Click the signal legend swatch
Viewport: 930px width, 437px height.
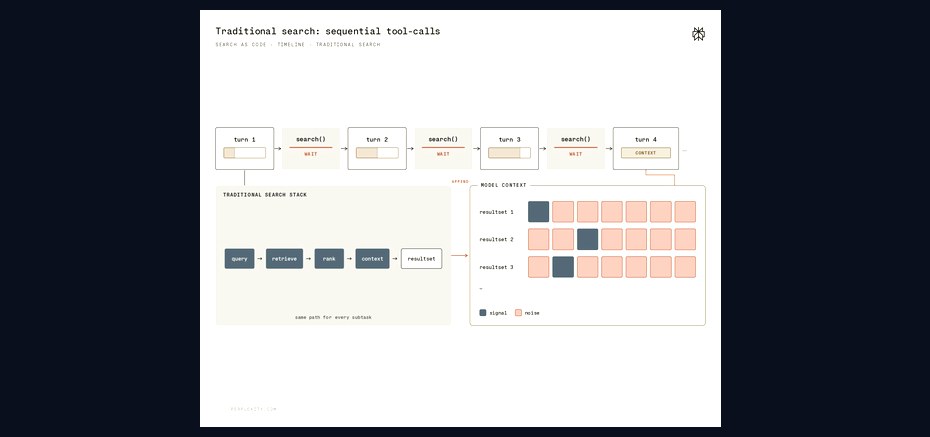coord(483,312)
